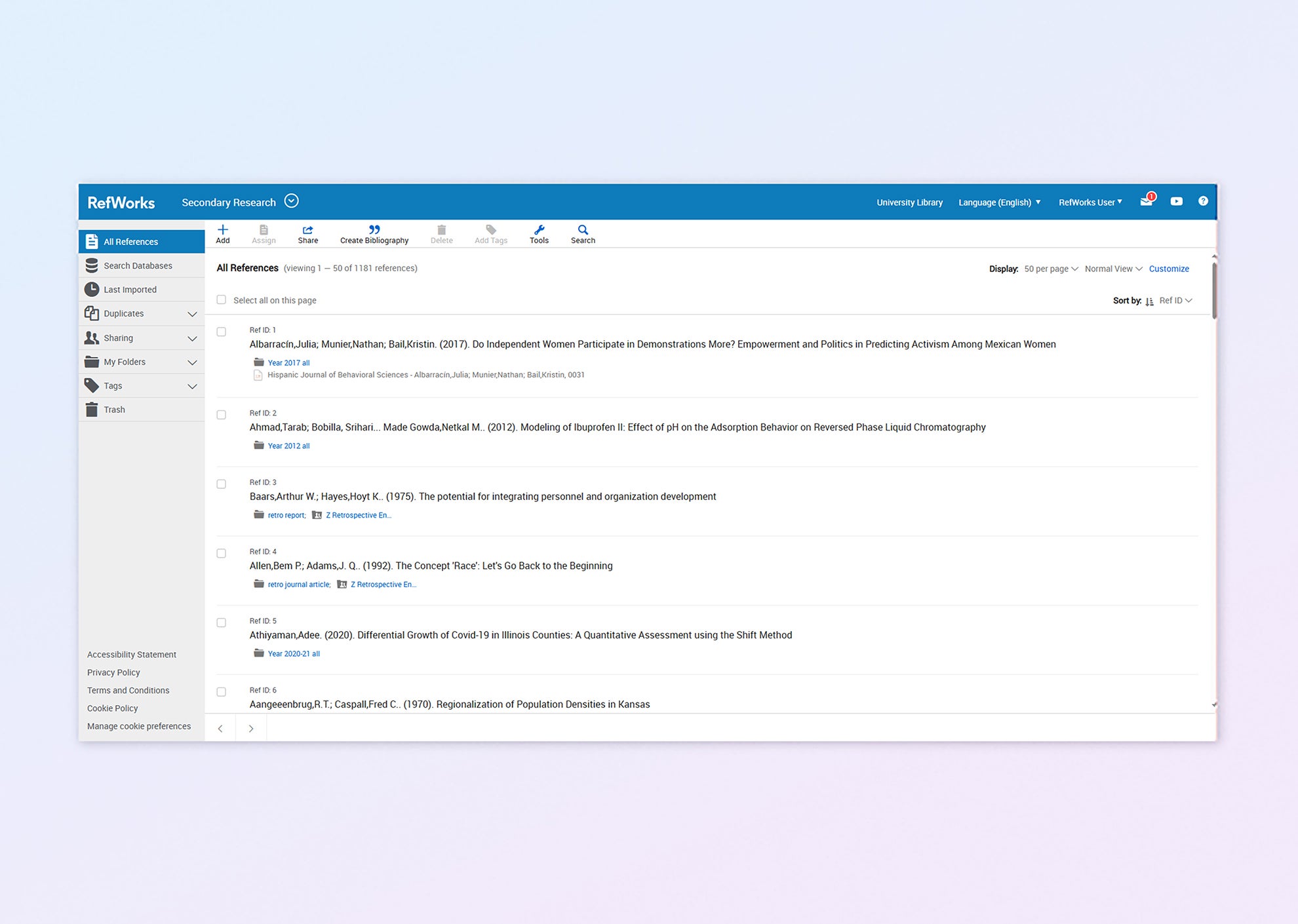Screen dimensions: 1298x924
Task: Click the Create Bibliography quote icon
Action: click(374, 230)
